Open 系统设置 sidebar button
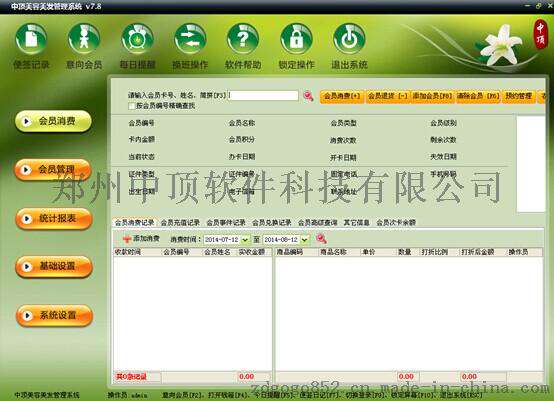The width and height of the screenshot is (554, 401). (x=55, y=315)
